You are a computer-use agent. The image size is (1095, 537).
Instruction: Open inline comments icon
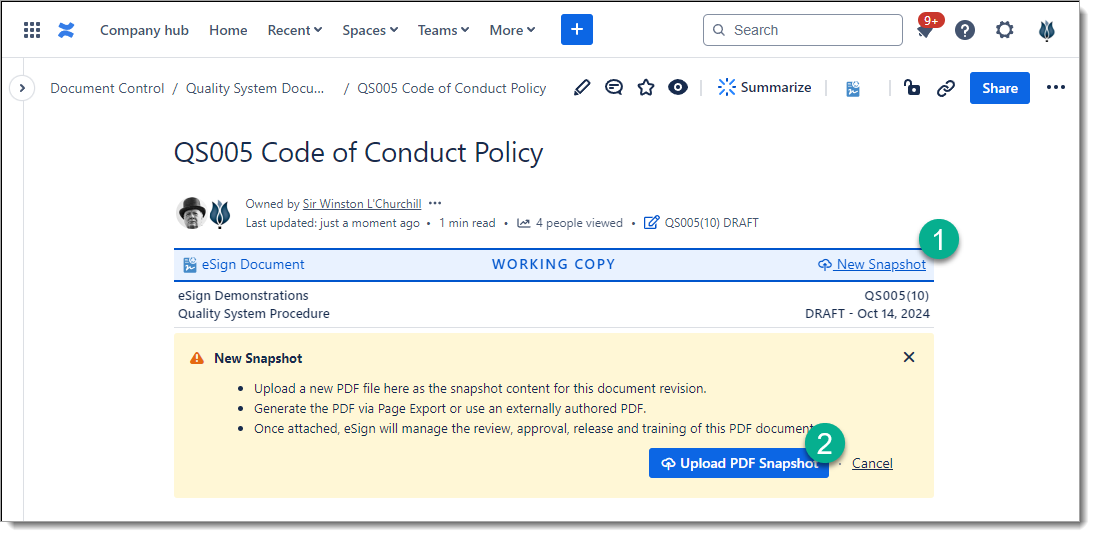pyautogui.click(x=614, y=88)
